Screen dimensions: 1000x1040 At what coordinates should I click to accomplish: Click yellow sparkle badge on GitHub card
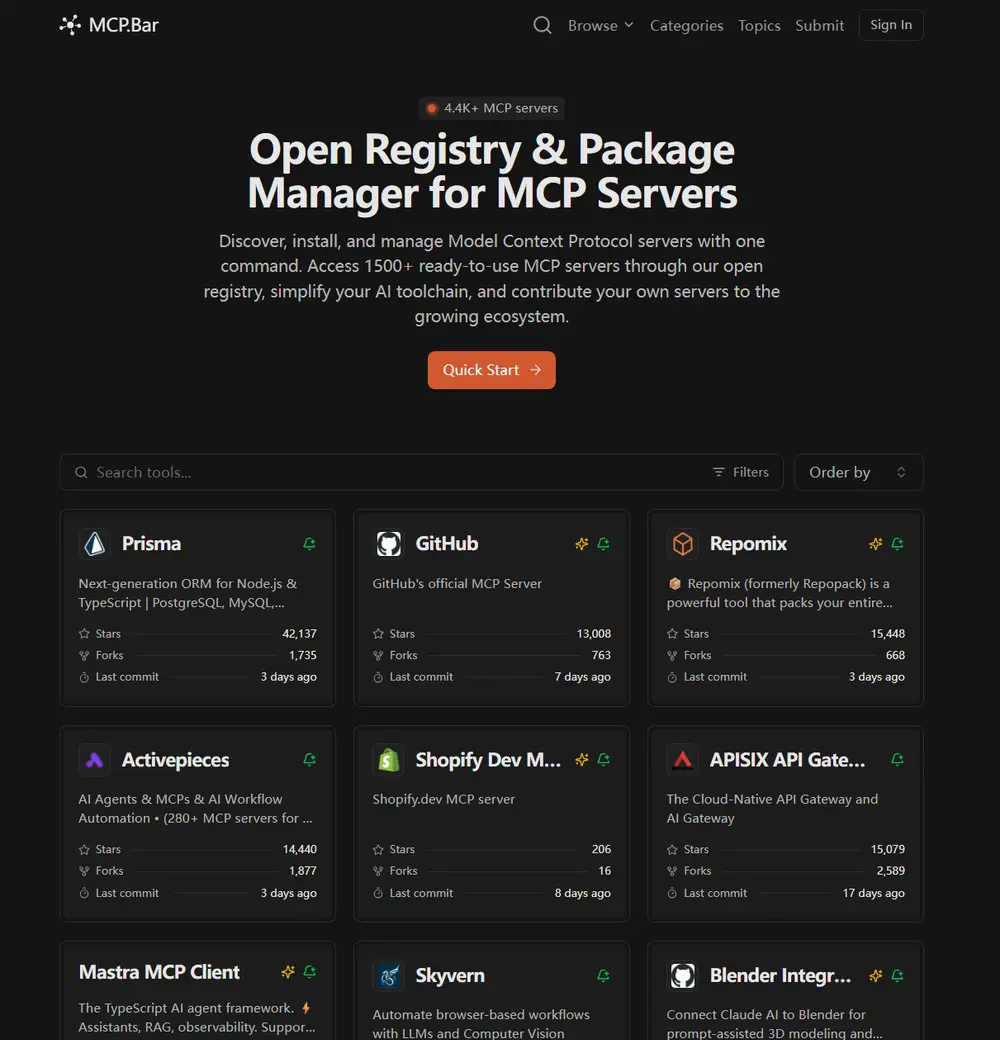581,544
